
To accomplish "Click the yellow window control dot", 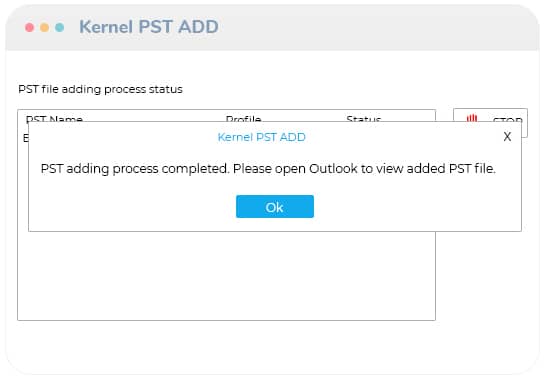I will coord(44,27).
